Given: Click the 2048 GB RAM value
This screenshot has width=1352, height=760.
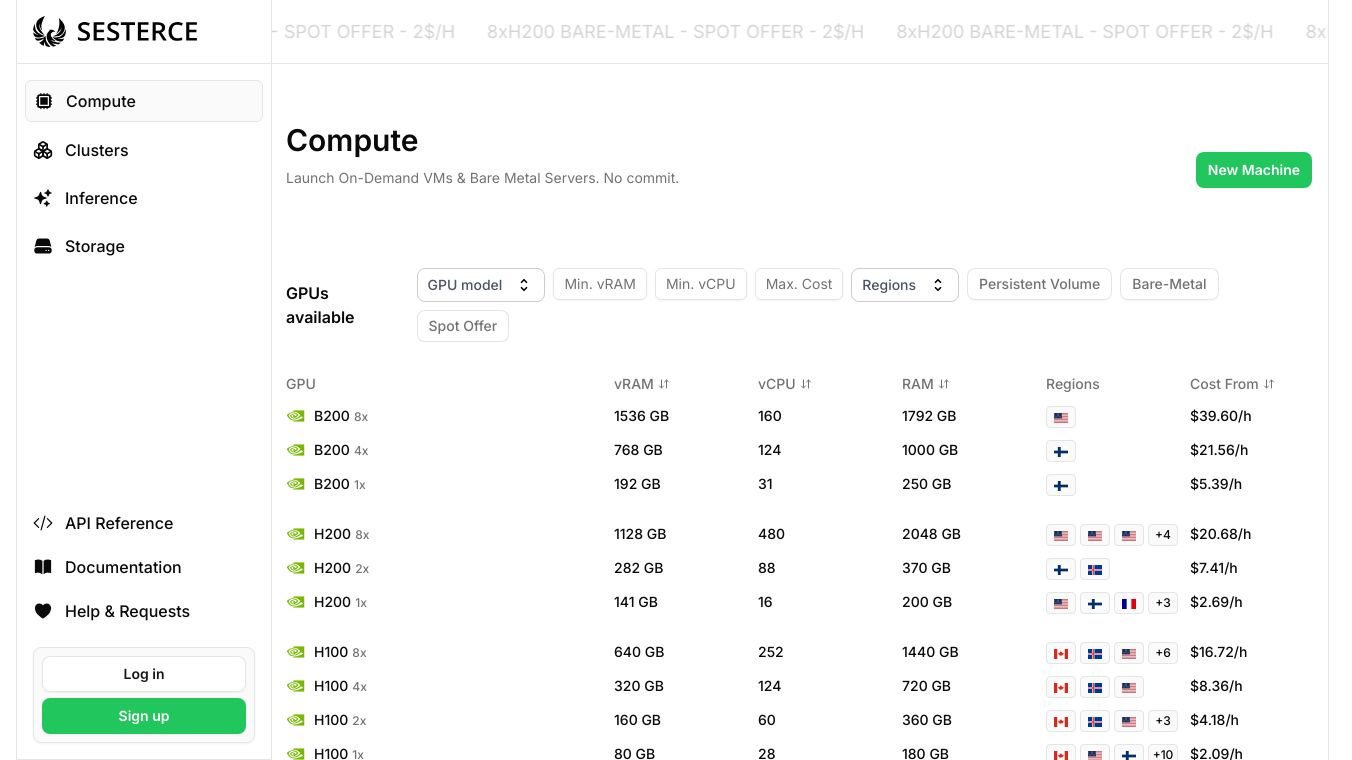Looking at the screenshot, I should [x=931, y=534].
